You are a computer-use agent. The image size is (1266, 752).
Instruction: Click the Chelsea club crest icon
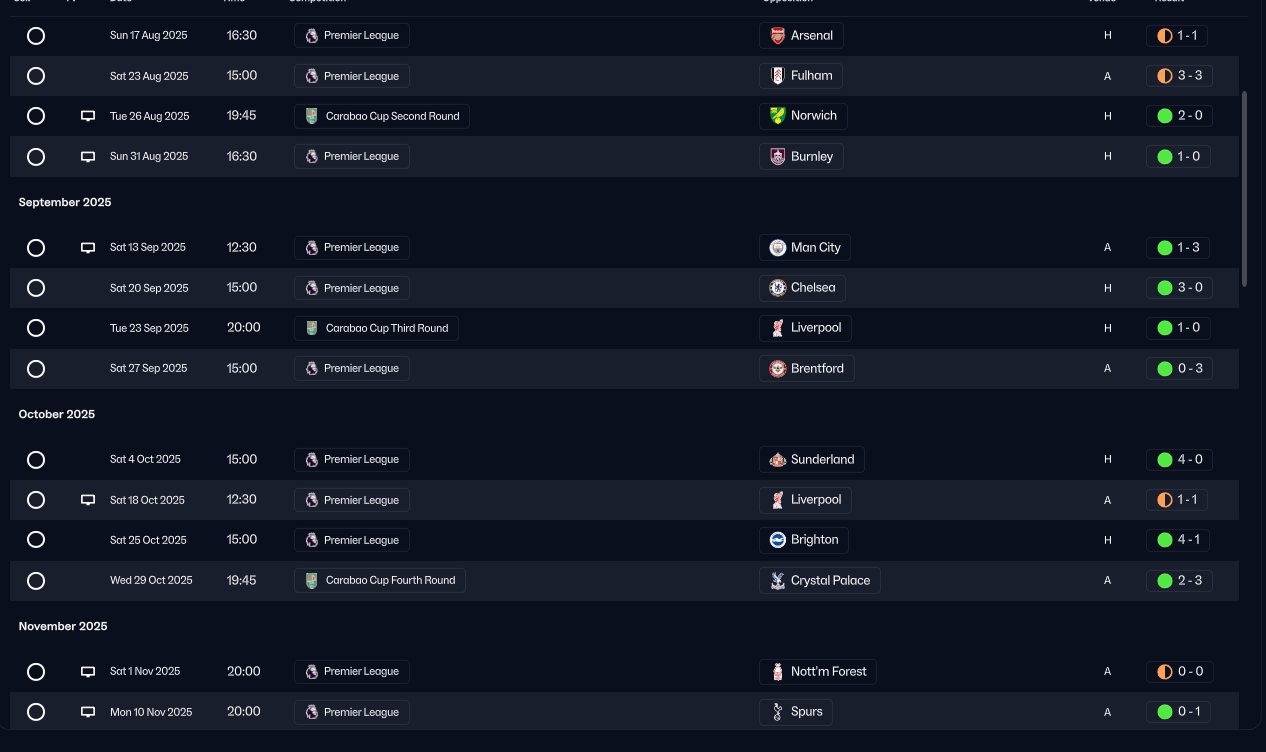pyautogui.click(x=778, y=288)
